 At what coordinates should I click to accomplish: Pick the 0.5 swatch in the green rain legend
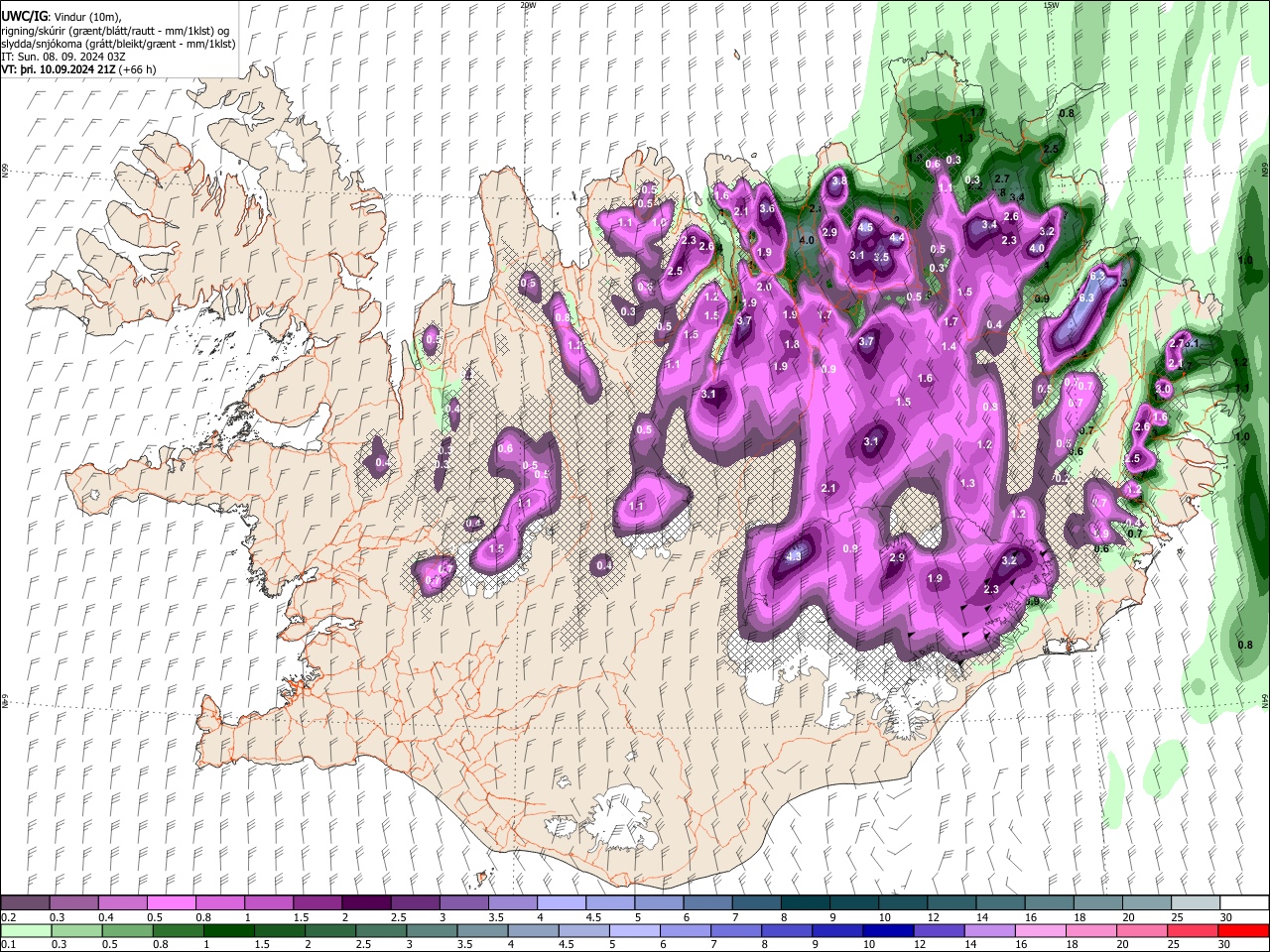(x=127, y=930)
